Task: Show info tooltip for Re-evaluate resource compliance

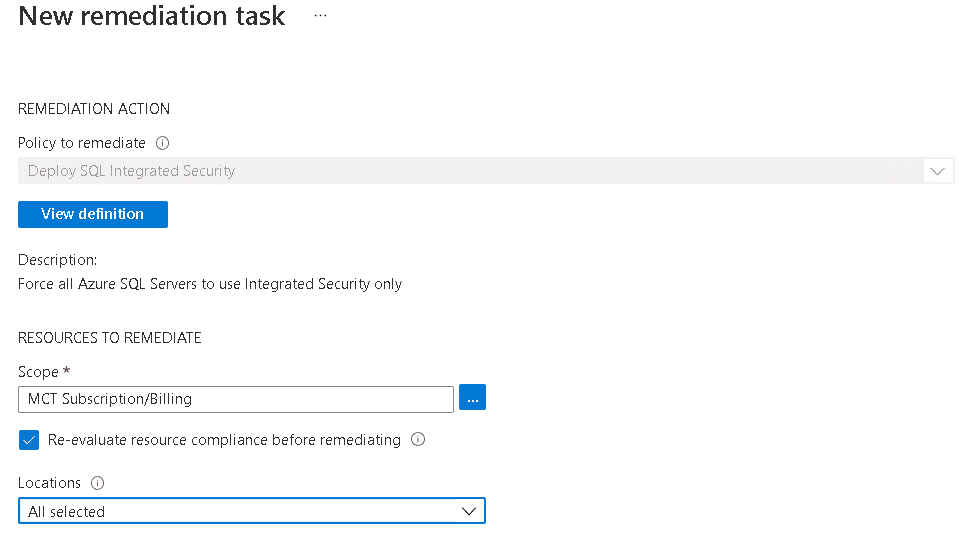Action: click(418, 439)
